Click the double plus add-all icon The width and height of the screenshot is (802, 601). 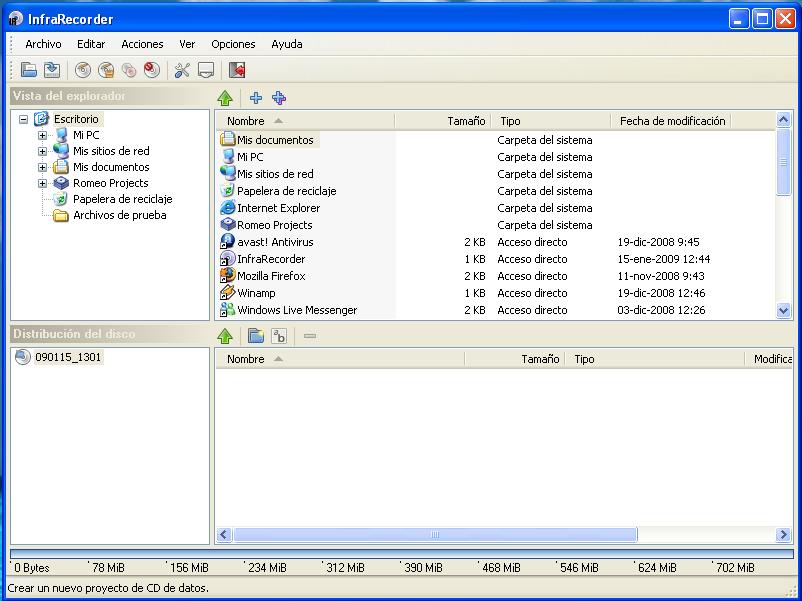279,98
